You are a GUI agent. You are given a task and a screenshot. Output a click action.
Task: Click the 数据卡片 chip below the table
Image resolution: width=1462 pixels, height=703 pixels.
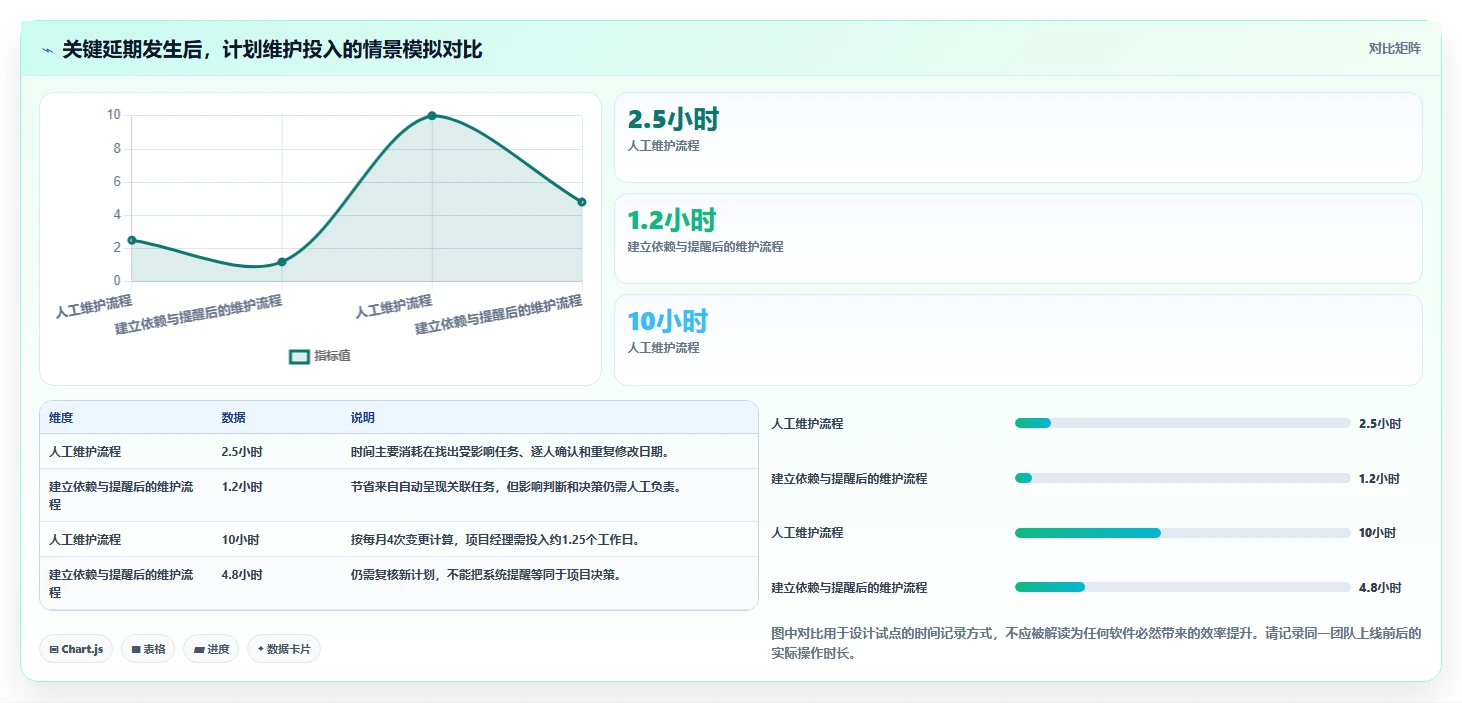point(284,649)
